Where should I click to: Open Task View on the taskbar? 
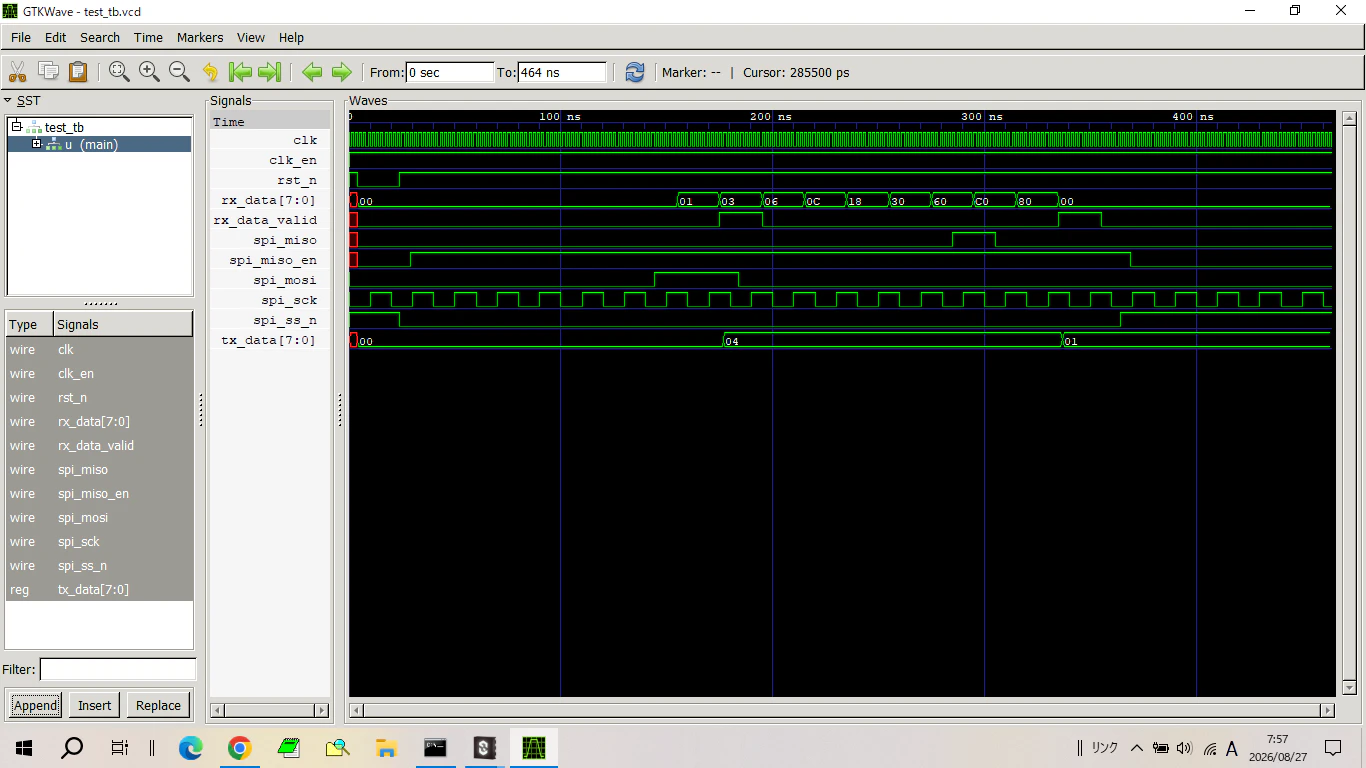click(x=120, y=748)
